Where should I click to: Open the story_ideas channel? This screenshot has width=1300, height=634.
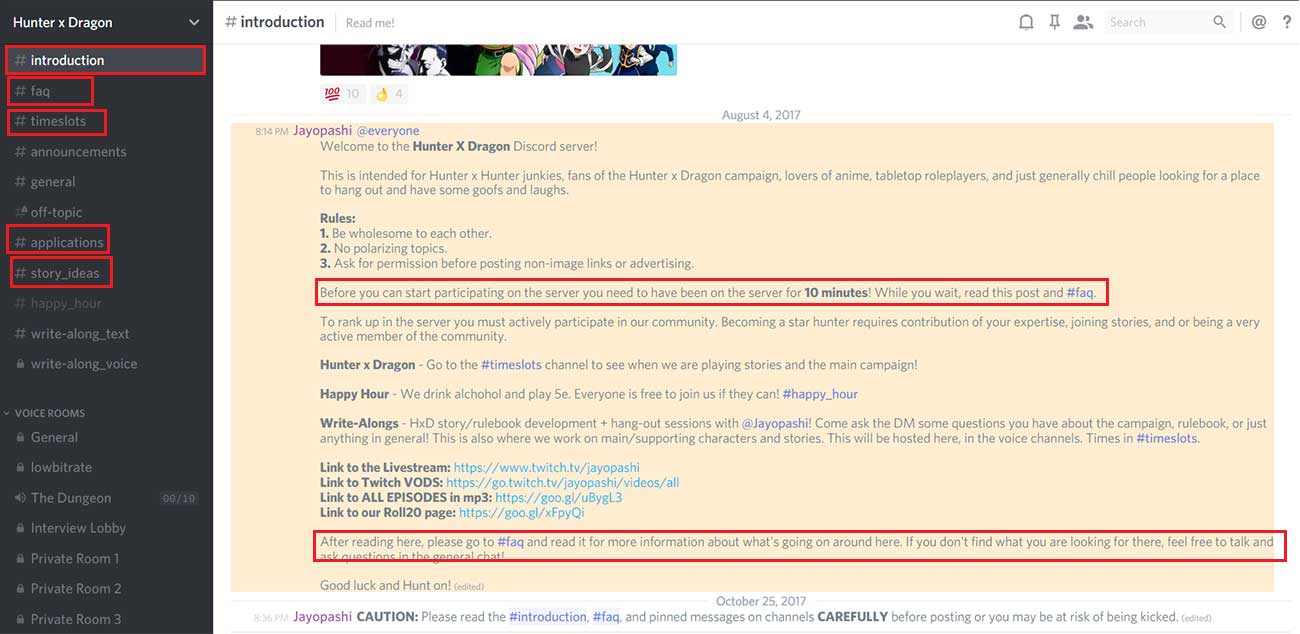106,273
